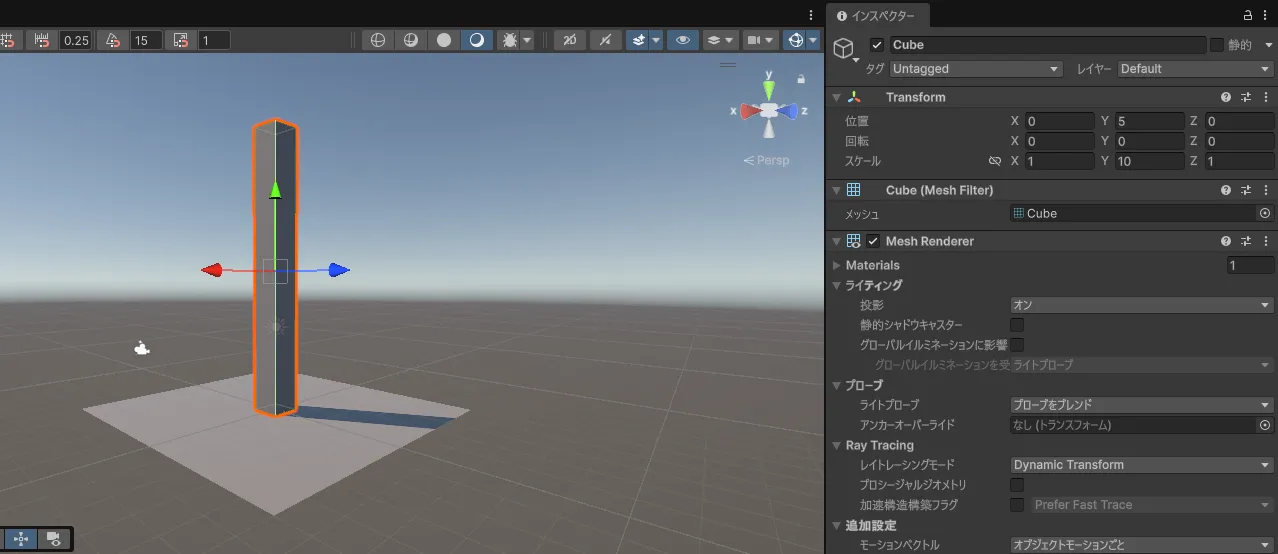Toggle the Mesh Renderer enabled checkbox
The image size is (1278, 554).
point(873,241)
